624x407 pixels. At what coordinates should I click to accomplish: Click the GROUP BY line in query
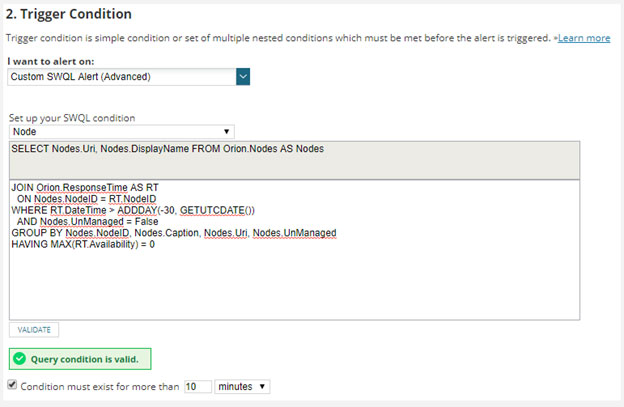coord(174,233)
